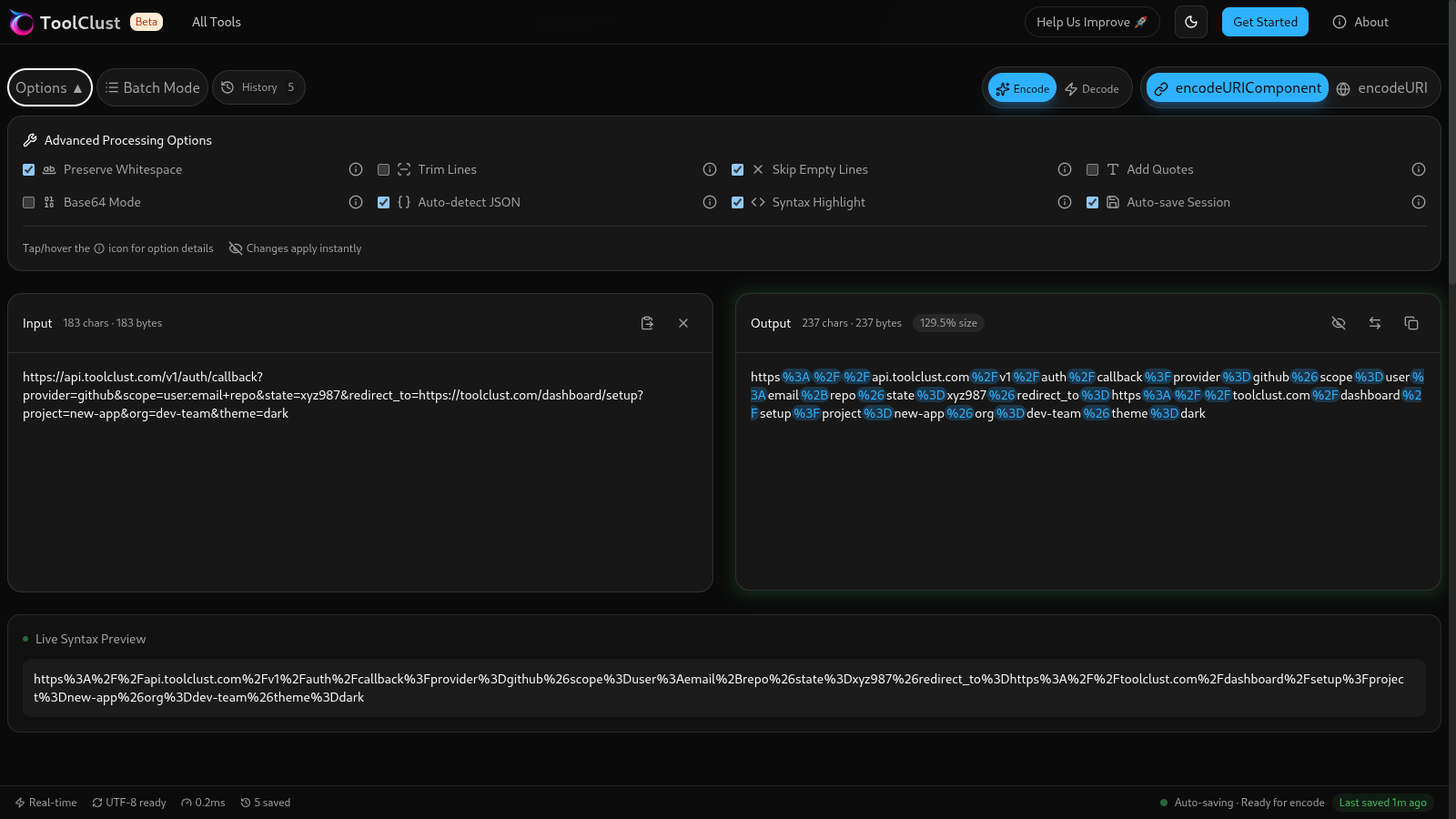Open History with 5 entries
Screen dimensions: 1456x819
click(x=258, y=87)
